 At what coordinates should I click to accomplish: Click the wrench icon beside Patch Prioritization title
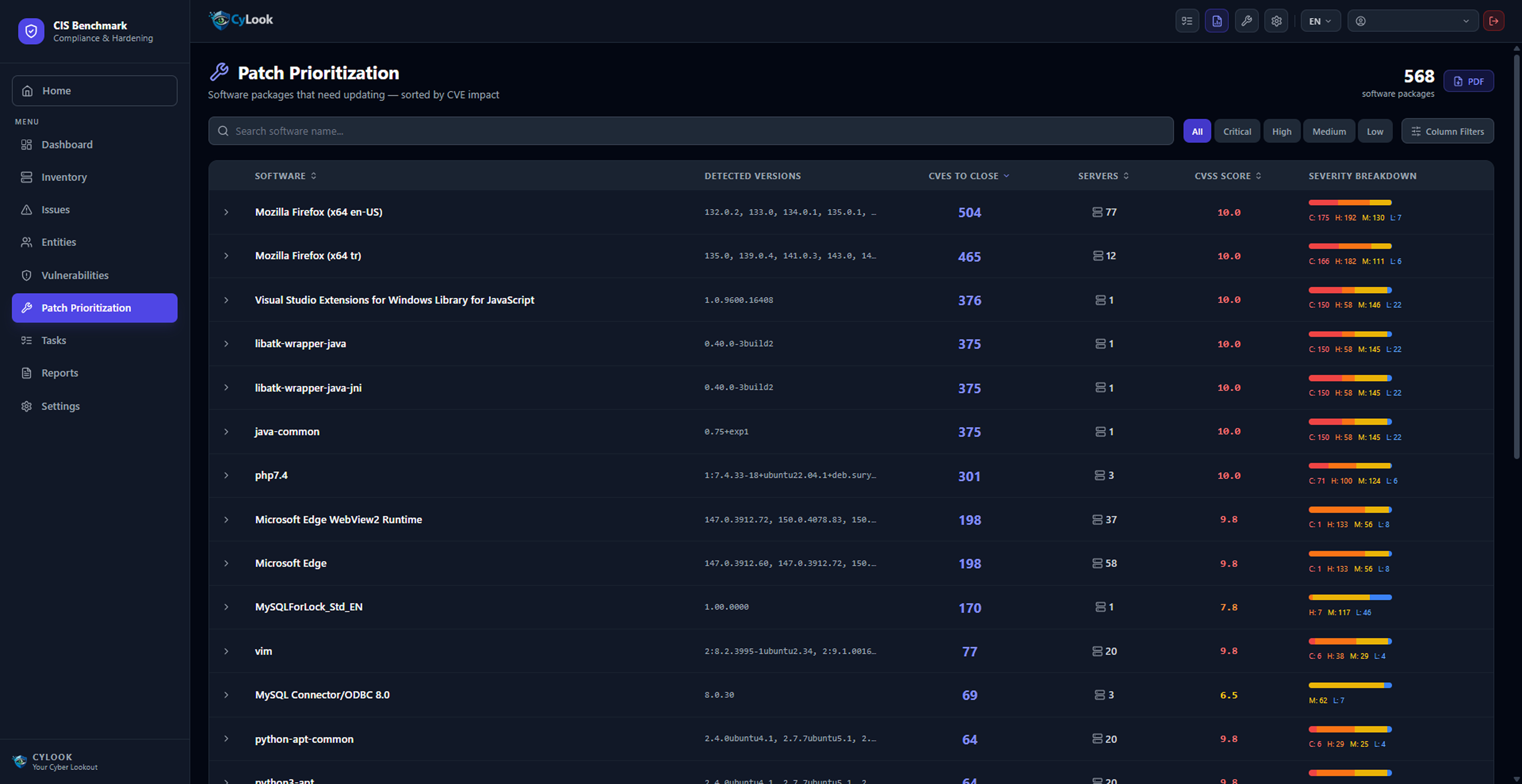coord(219,72)
